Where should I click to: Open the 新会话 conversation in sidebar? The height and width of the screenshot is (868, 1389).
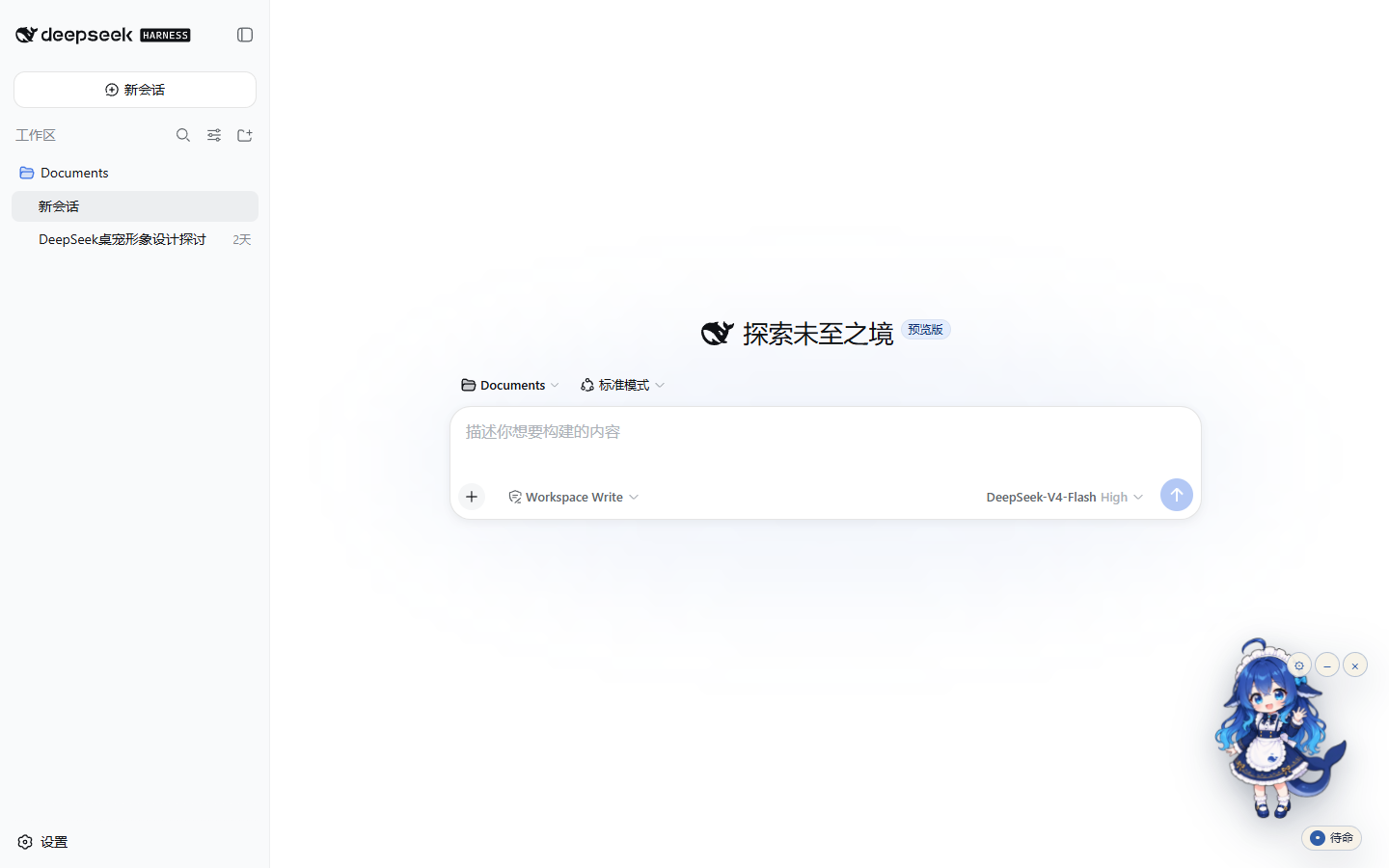point(135,206)
